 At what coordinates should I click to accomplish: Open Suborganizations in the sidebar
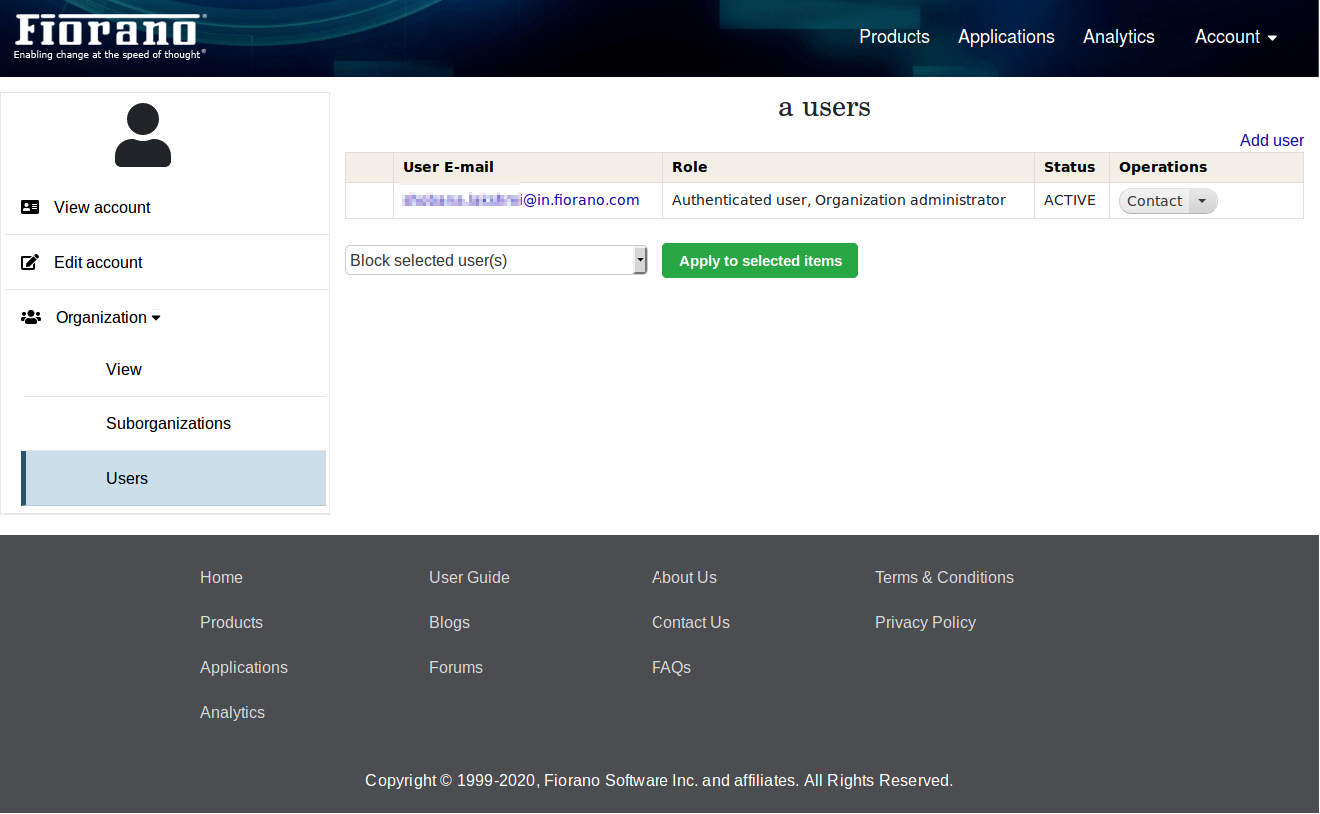(x=168, y=423)
